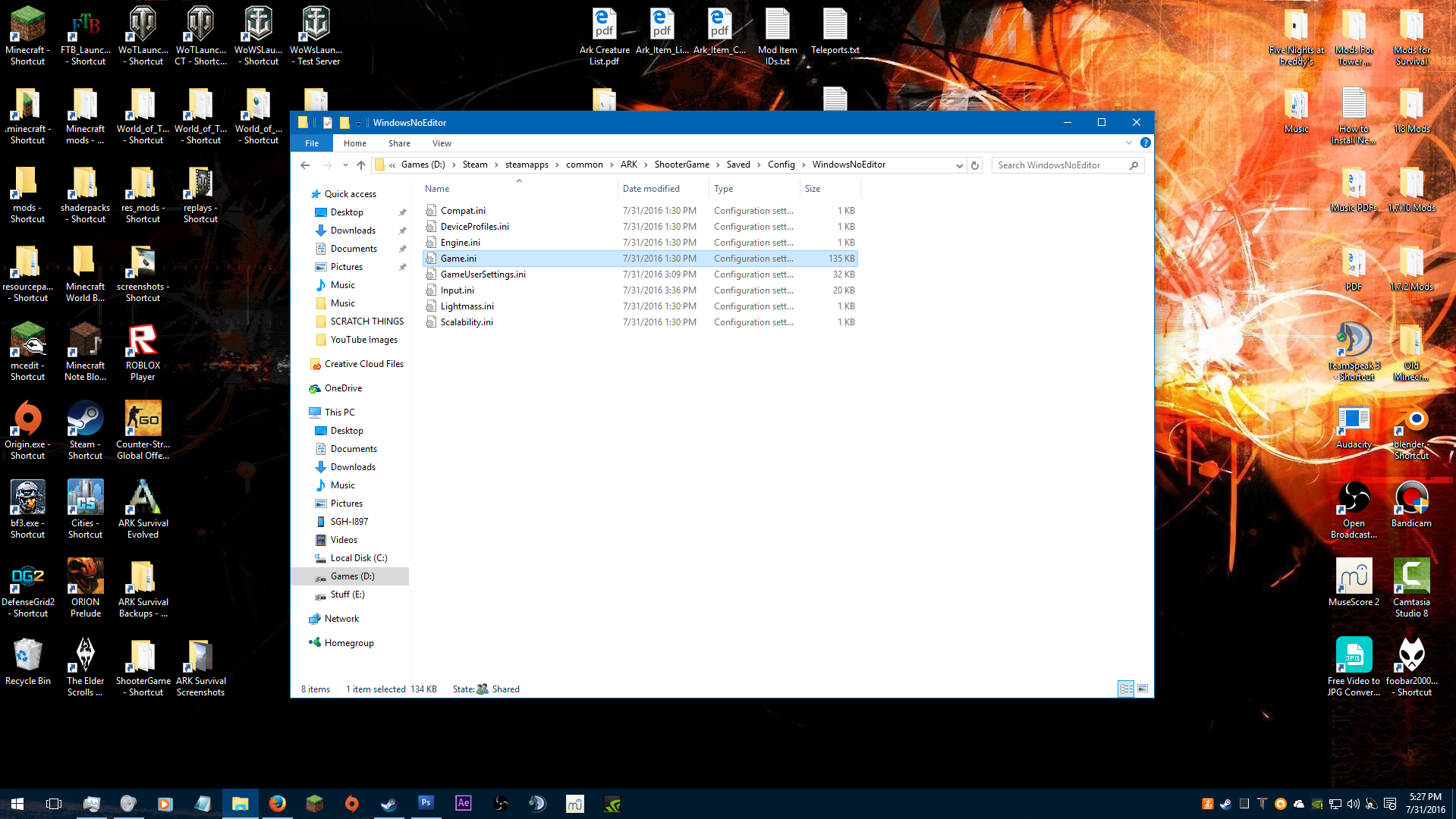The height and width of the screenshot is (819, 1456).
Task: Click ShooterGame in the breadcrumb path
Action: coord(681,165)
